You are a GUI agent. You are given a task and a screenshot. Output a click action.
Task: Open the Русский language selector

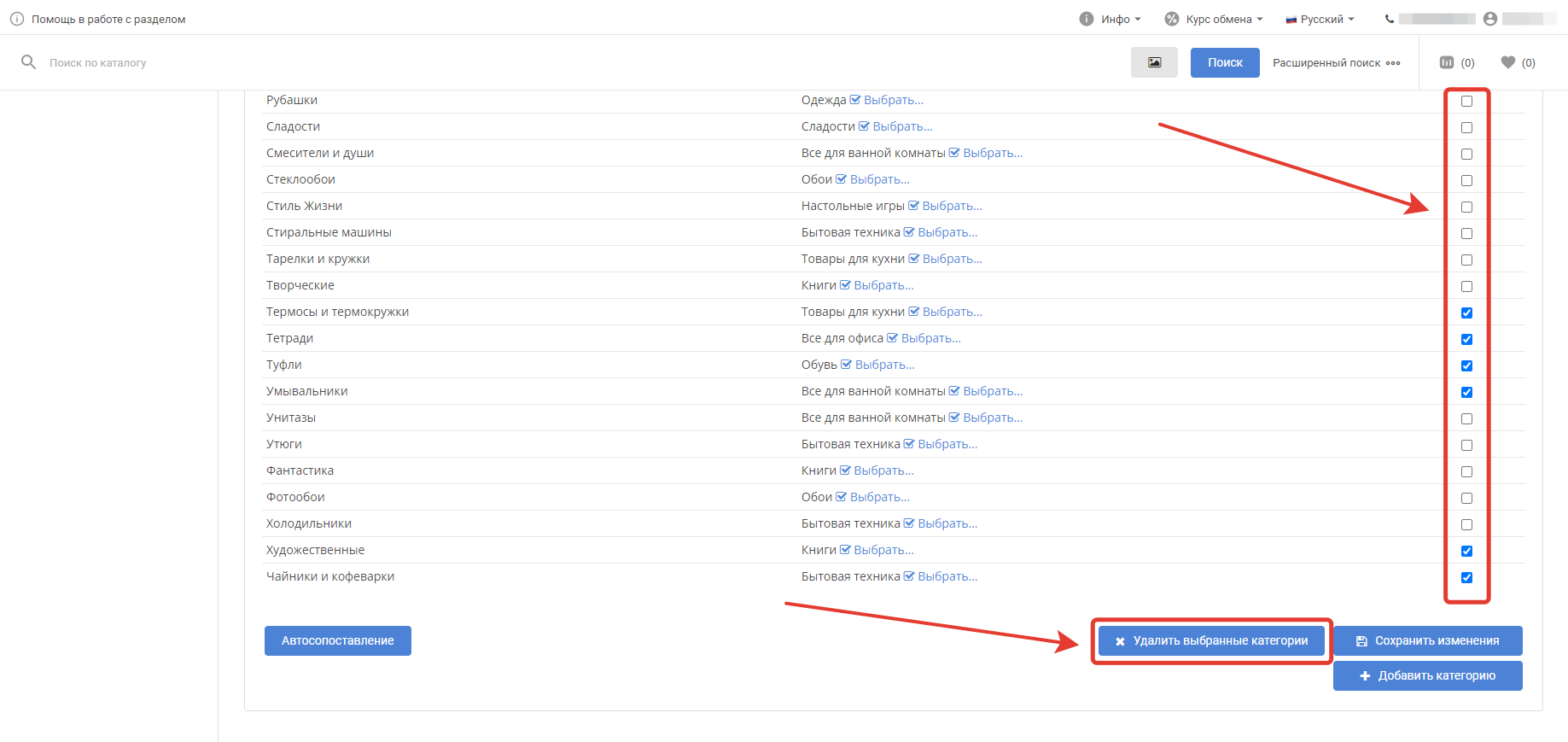tap(1320, 19)
